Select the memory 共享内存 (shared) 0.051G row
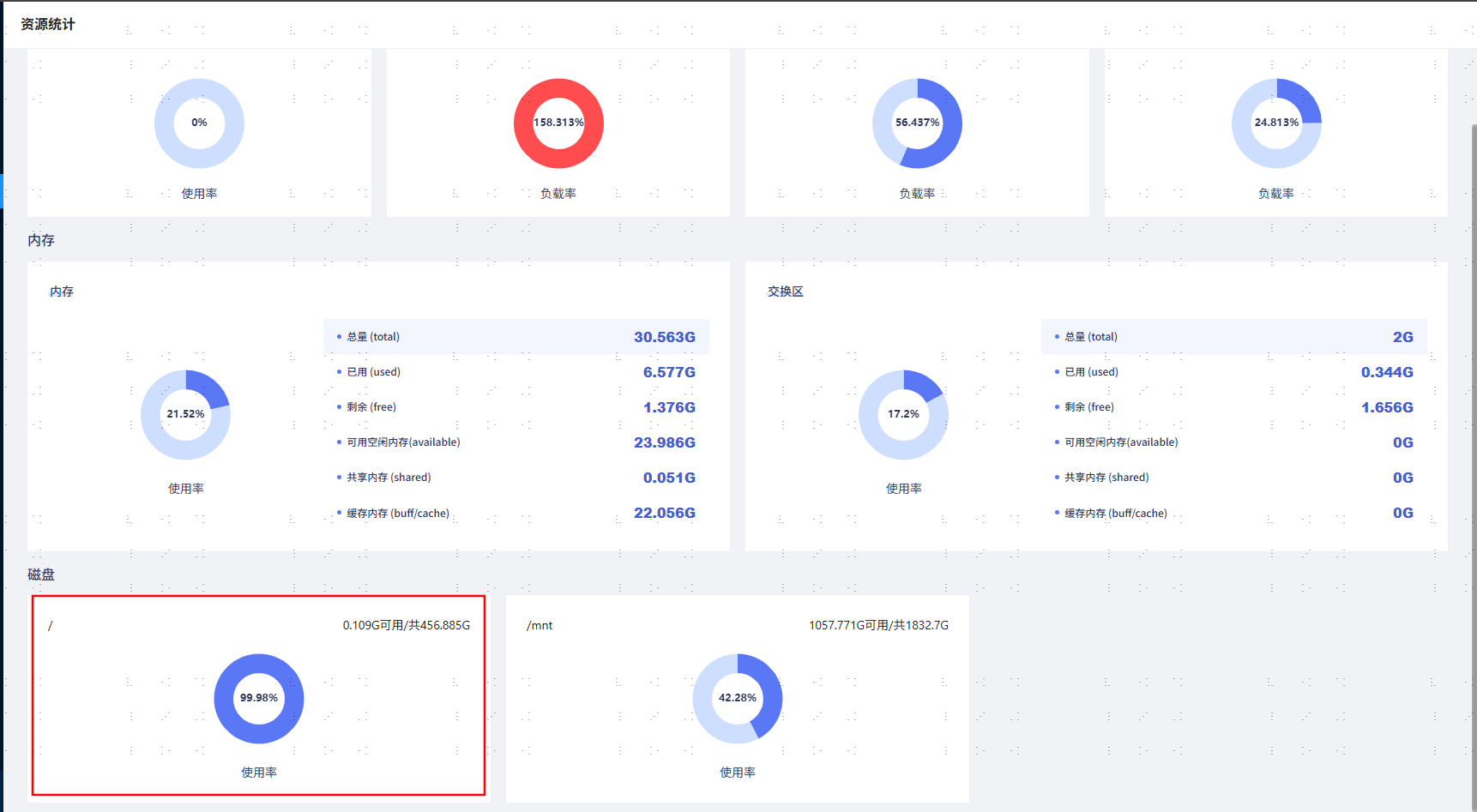Image resolution: width=1477 pixels, height=812 pixels. 516,478
